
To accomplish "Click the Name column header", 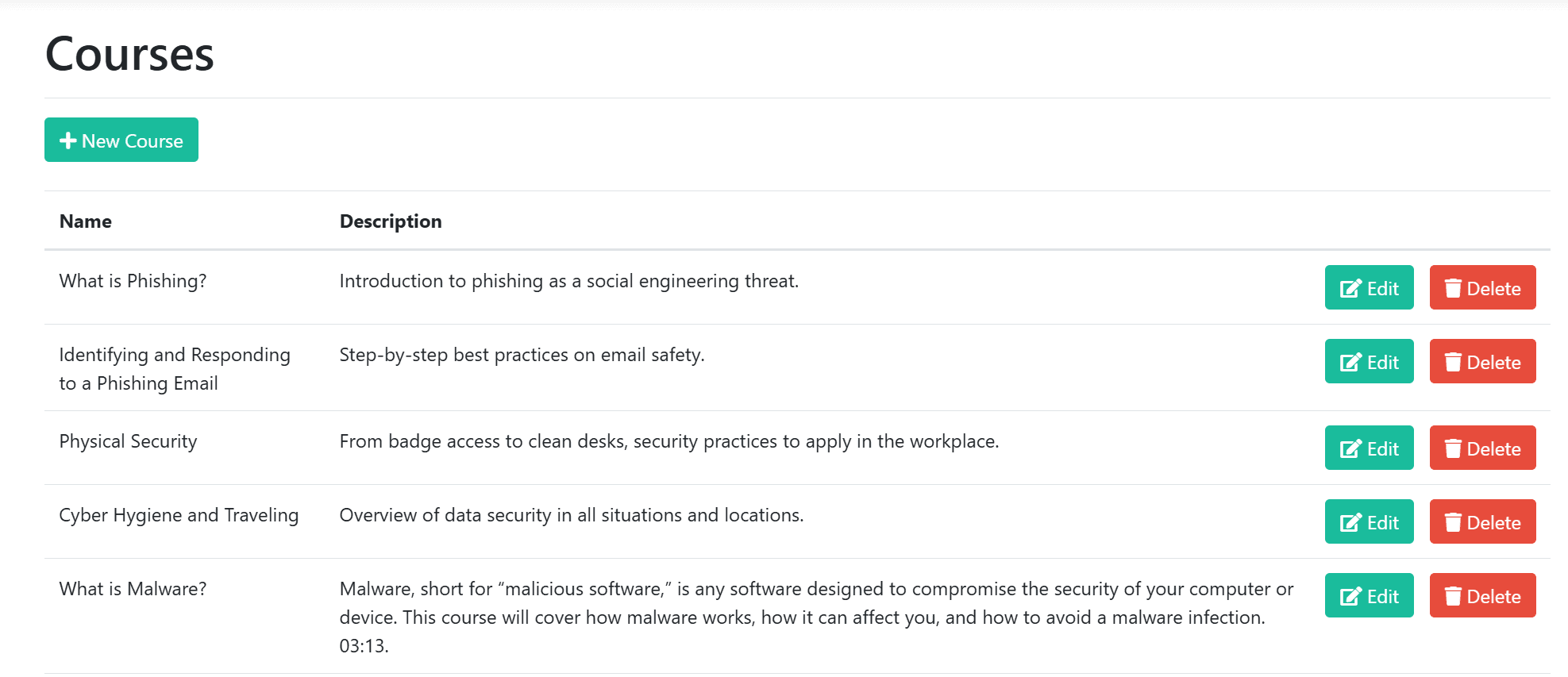I will pos(86,221).
